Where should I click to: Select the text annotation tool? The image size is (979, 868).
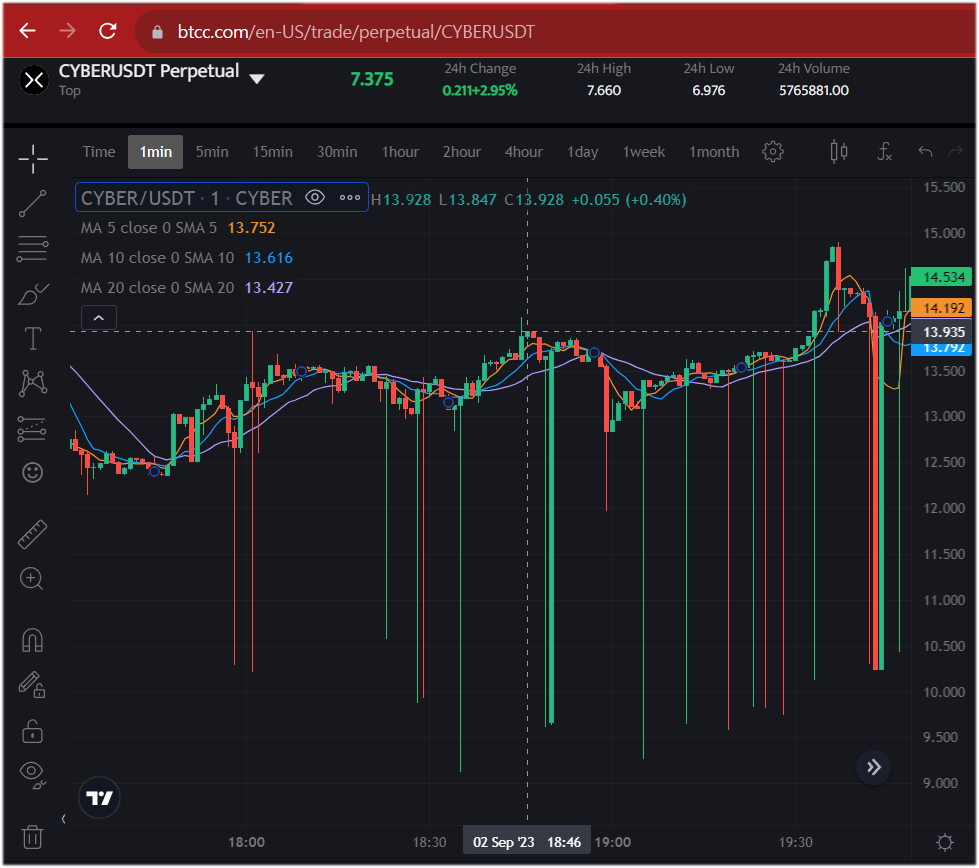pyautogui.click(x=33, y=339)
